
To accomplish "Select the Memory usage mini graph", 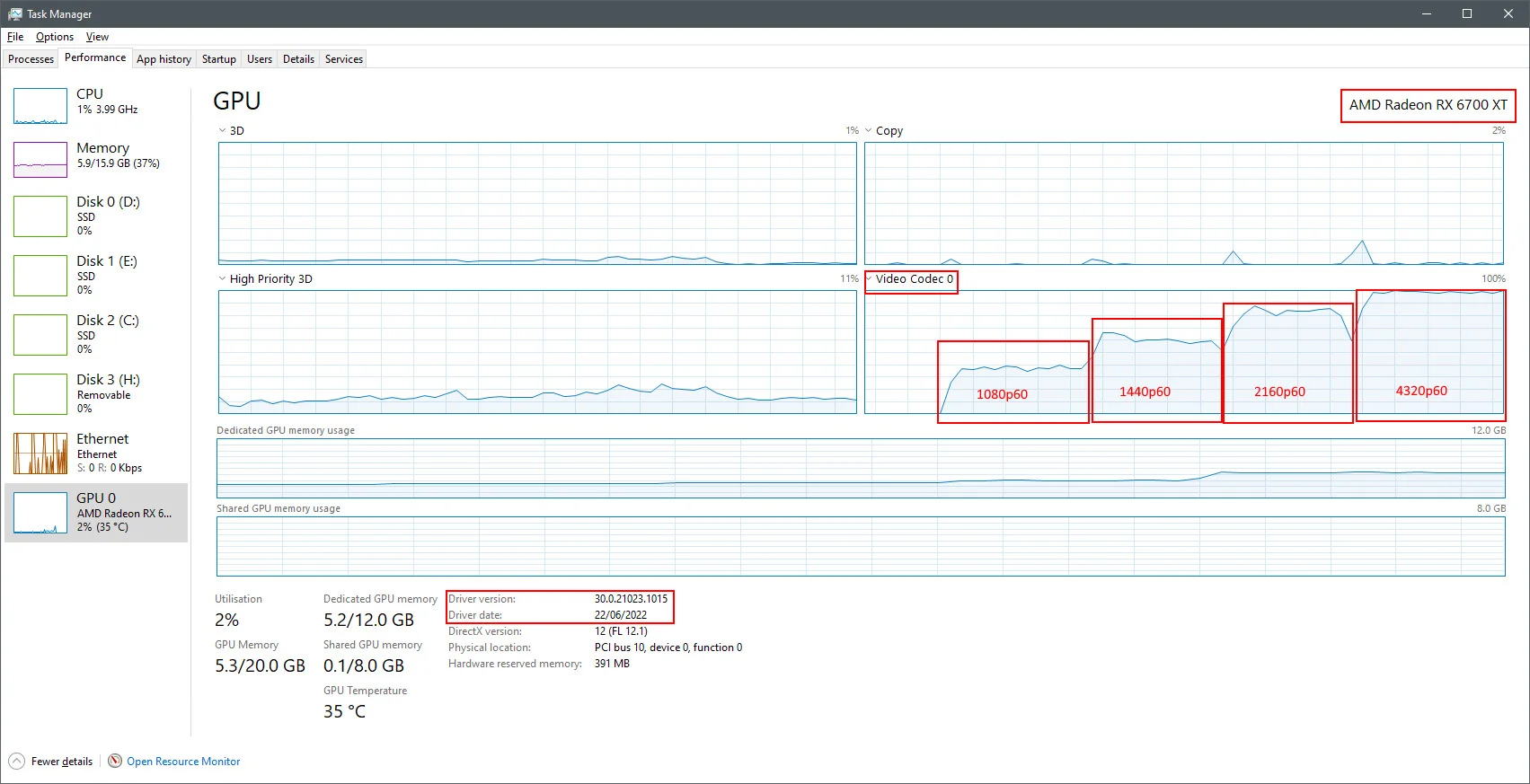I will 40,160.
